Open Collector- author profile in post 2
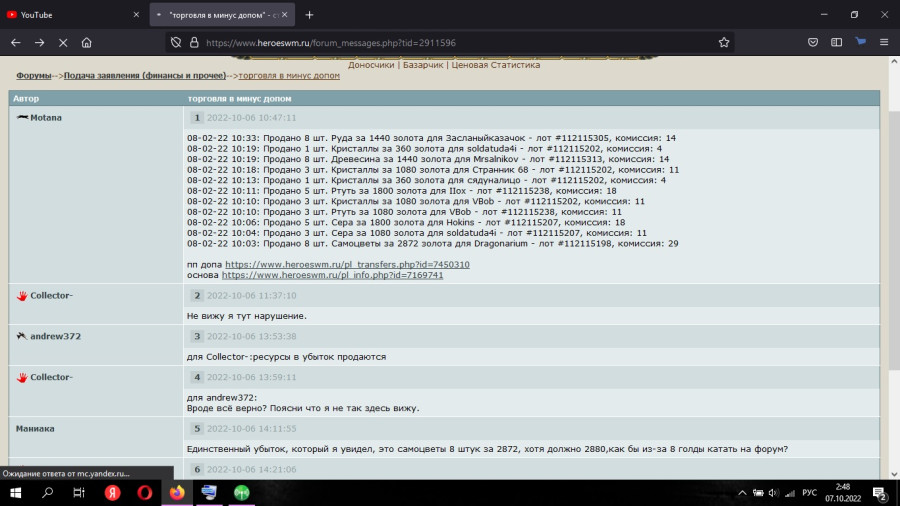 pos(51,296)
